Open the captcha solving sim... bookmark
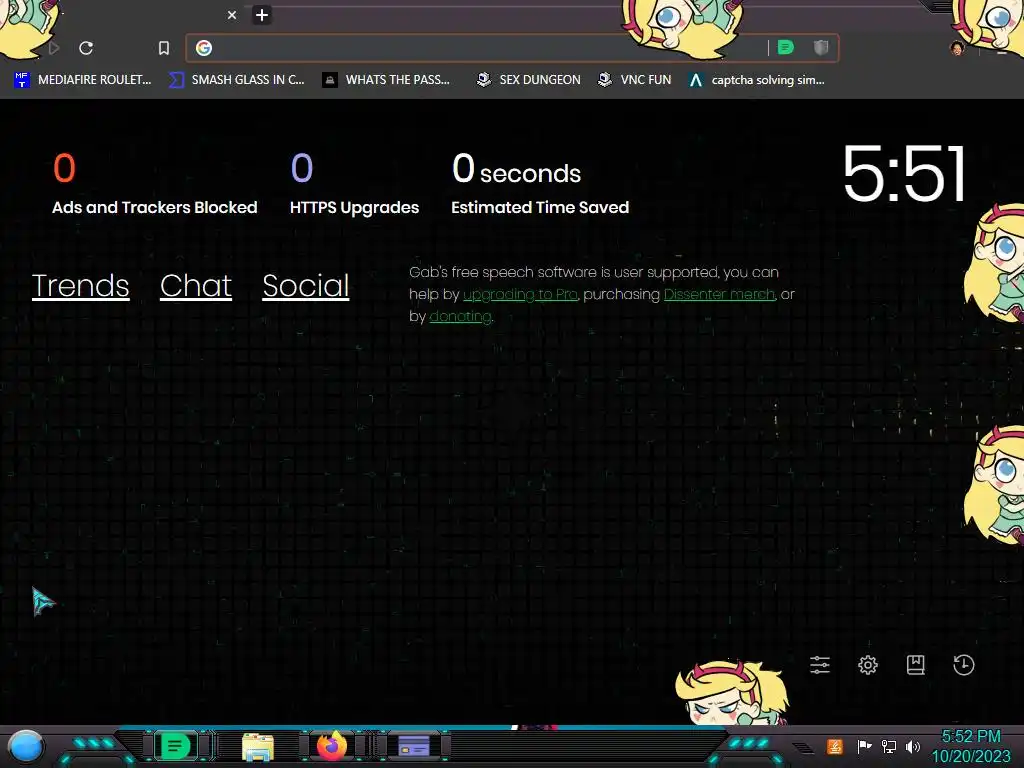Screen dimensions: 1024x768 pyautogui.click(x=756, y=80)
